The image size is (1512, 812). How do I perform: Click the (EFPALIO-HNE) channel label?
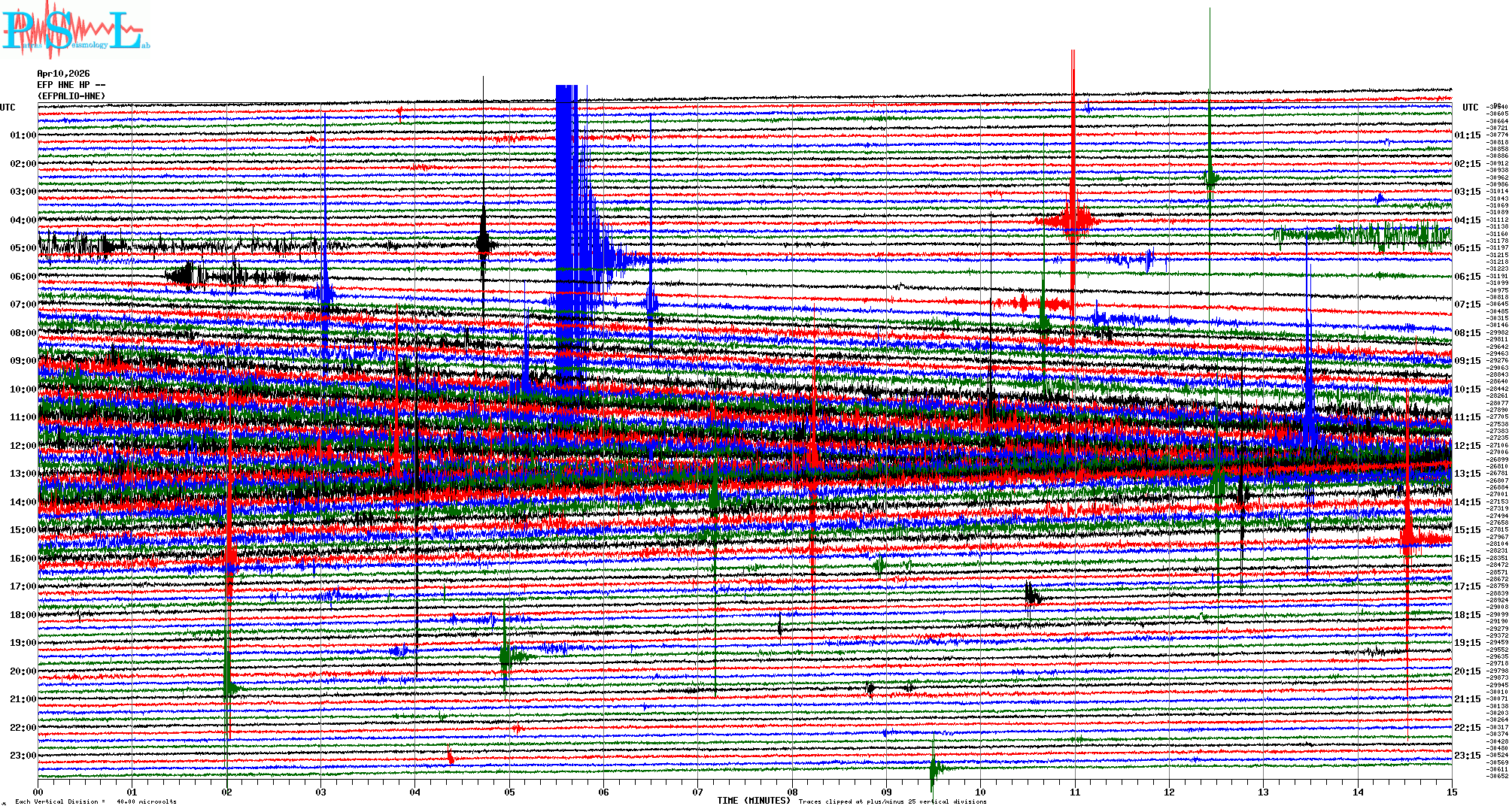click(x=71, y=96)
